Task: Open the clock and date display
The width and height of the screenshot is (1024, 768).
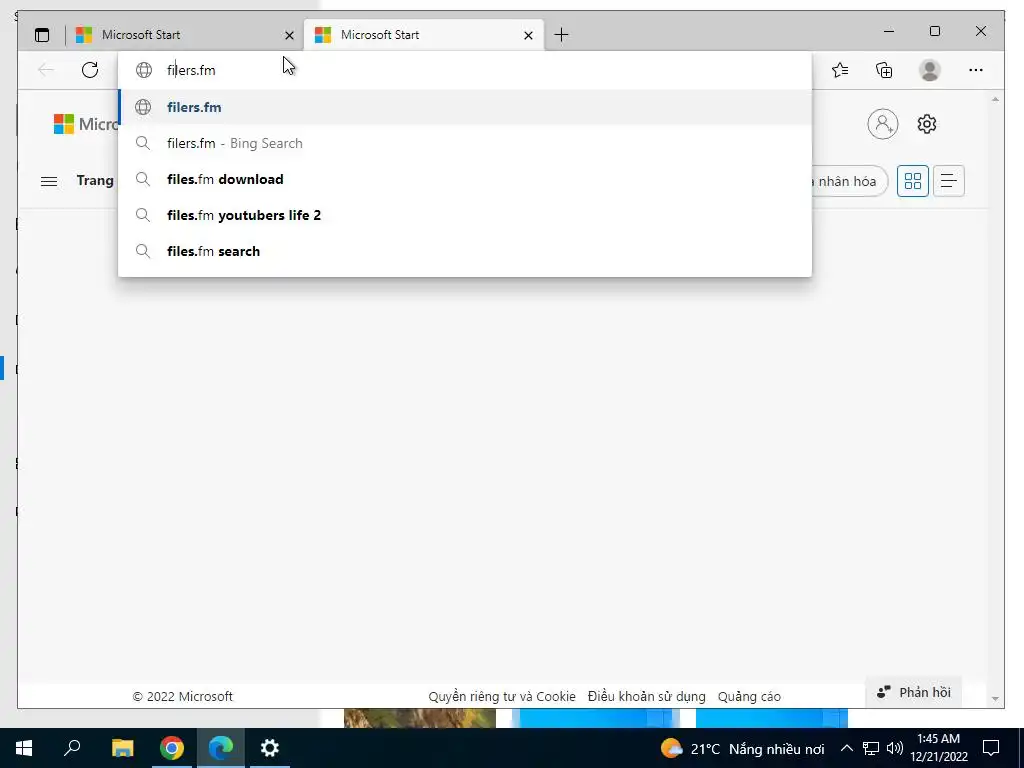Action: click(x=939, y=748)
